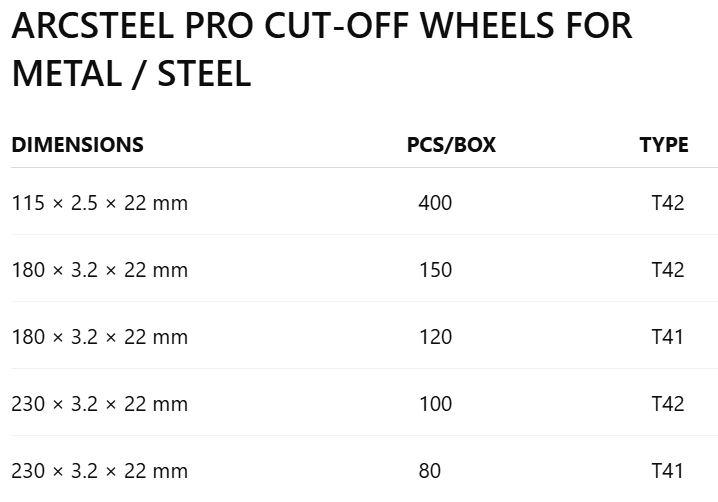Click the 150 pieces per box value
Viewport: 718px width, 502px height.
coord(435,270)
